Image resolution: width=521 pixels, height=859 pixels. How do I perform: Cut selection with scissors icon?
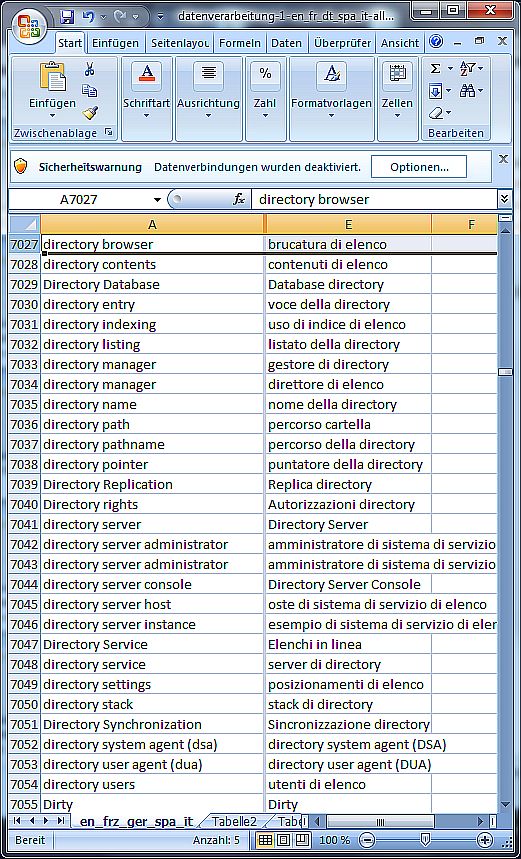(x=89, y=69)
